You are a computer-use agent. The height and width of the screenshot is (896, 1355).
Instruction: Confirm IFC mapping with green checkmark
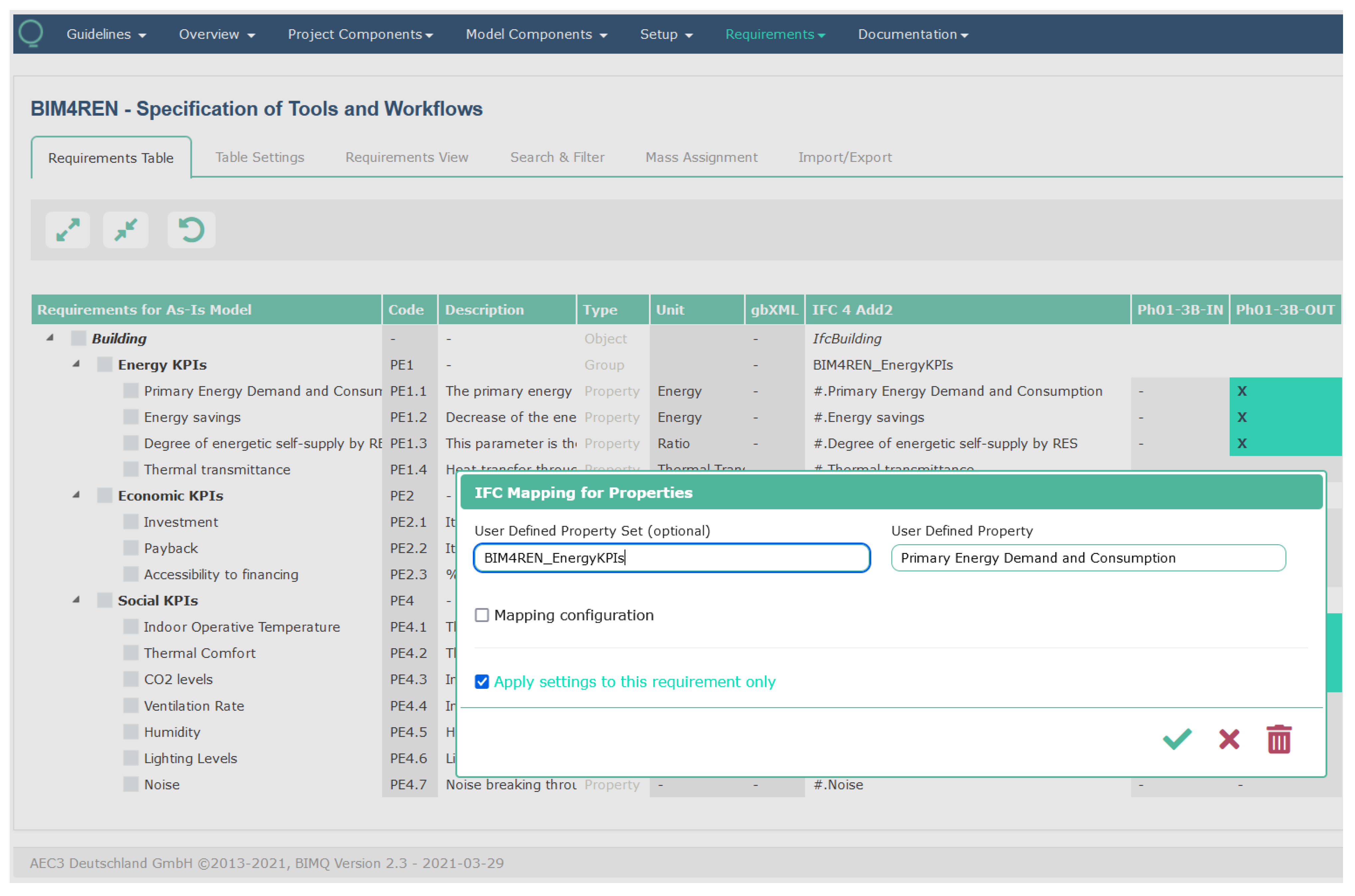[1177, 739]
